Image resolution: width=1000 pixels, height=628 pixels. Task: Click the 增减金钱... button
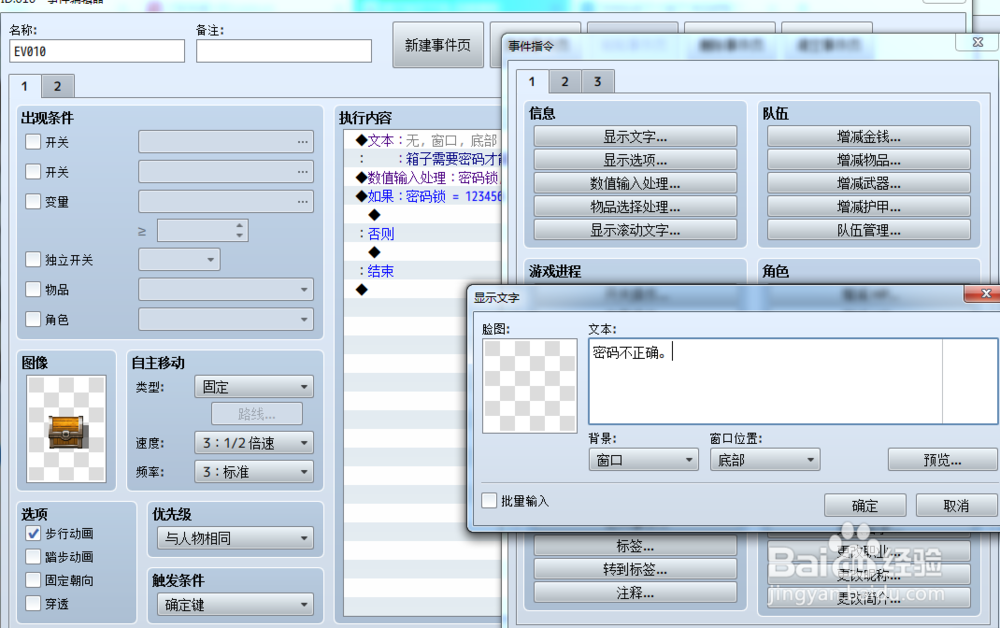click(869, 136)
